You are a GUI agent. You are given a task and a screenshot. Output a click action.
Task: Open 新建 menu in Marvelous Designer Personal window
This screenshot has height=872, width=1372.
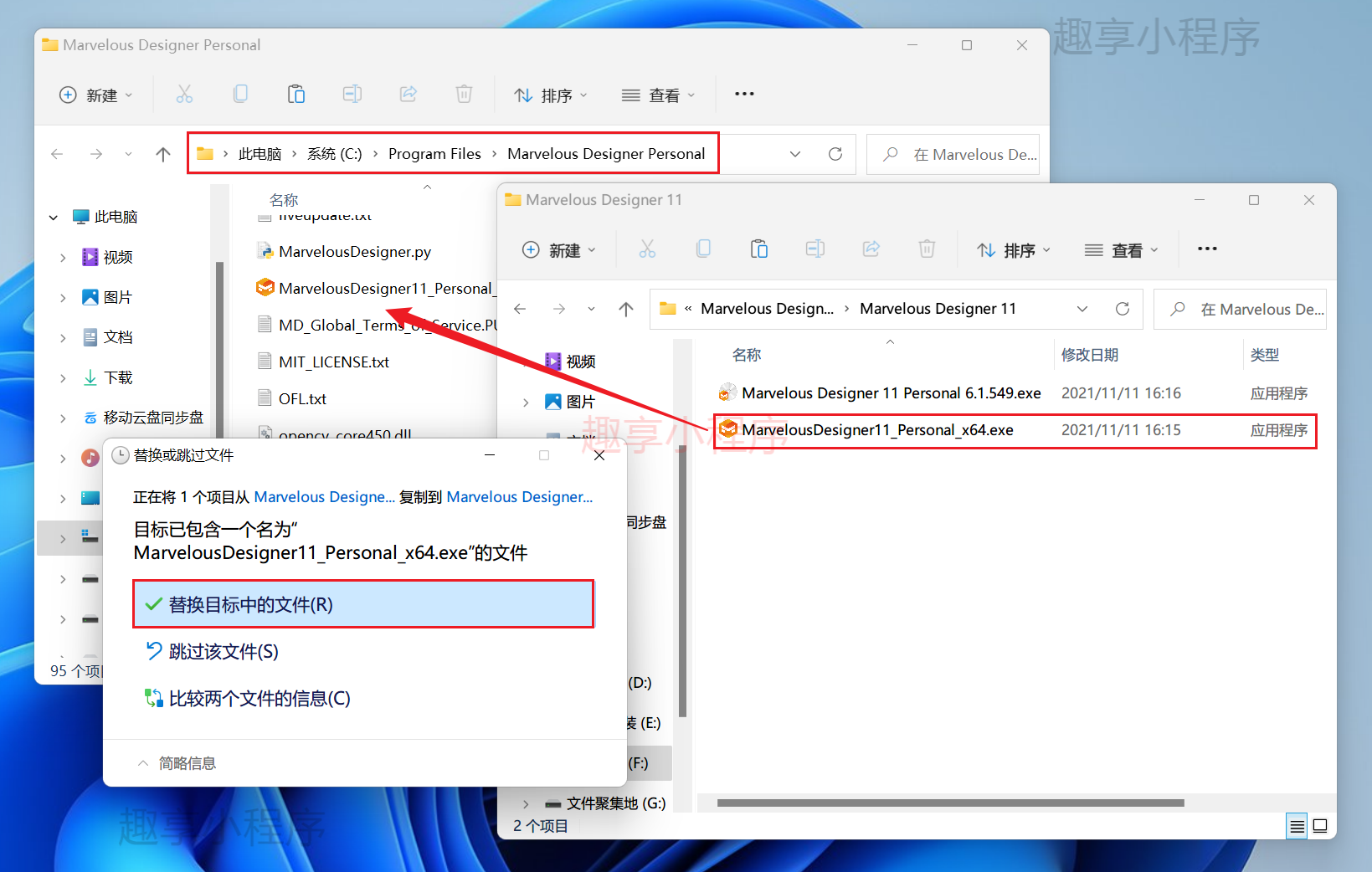point(95,95)
